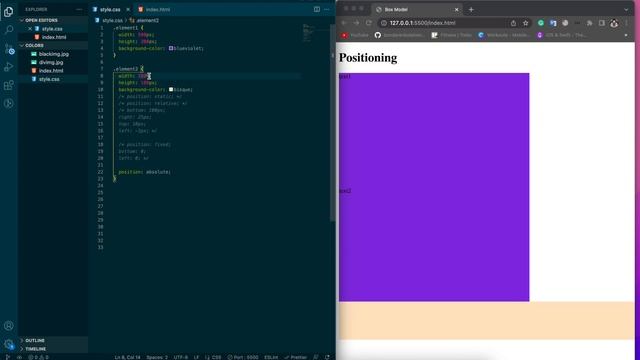Open the tab search chevron in Chrome

click(x=627, y=9)
